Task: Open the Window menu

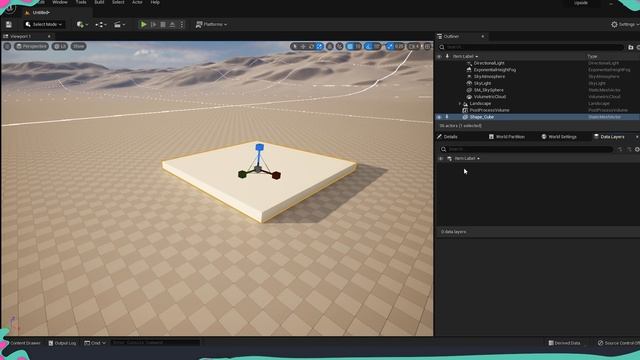Action: pyautogui.click(x=60, y=2)
